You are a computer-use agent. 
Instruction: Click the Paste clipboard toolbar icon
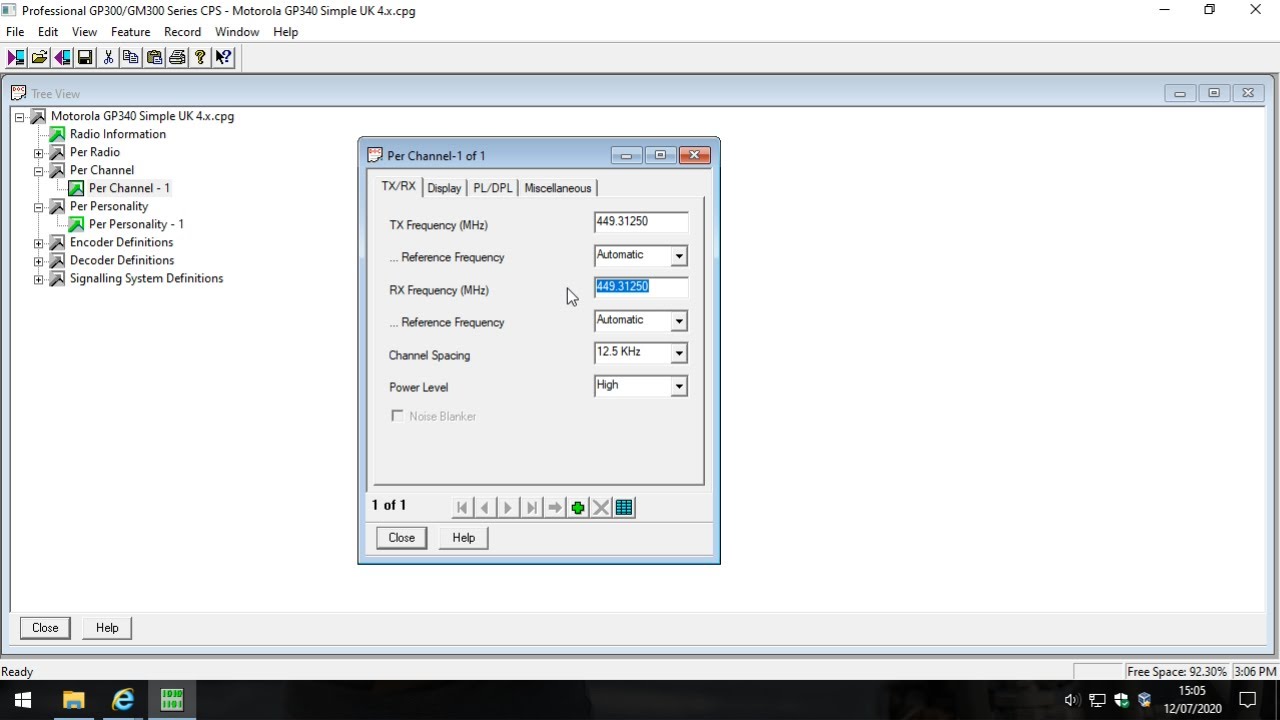(x=154, y=57)
